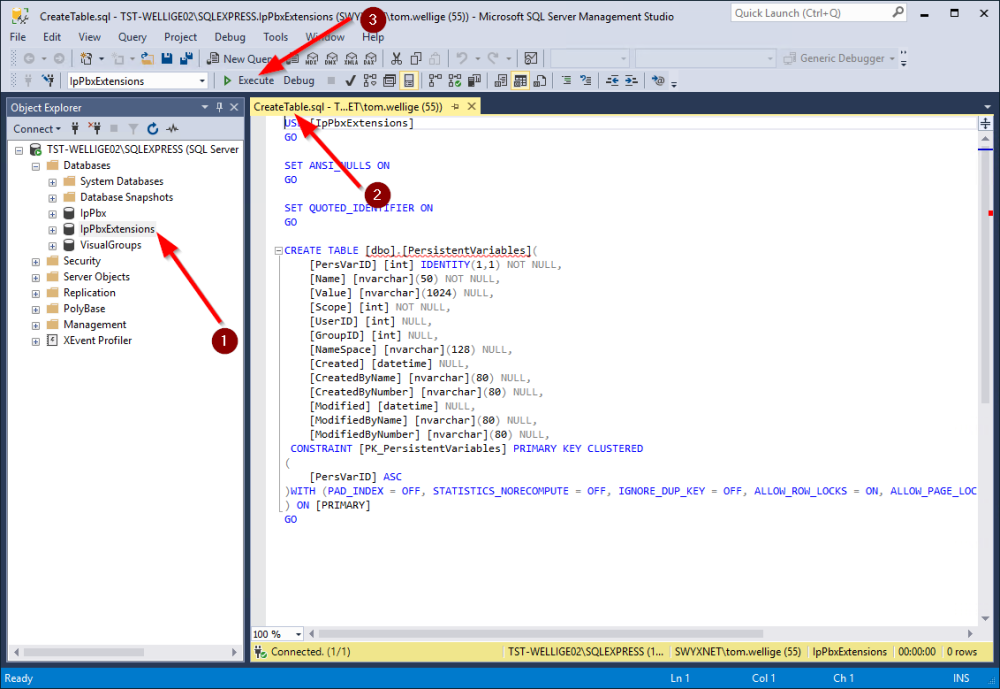
Task: Click the Debug button in the toolbar
Action: [298, 80]
